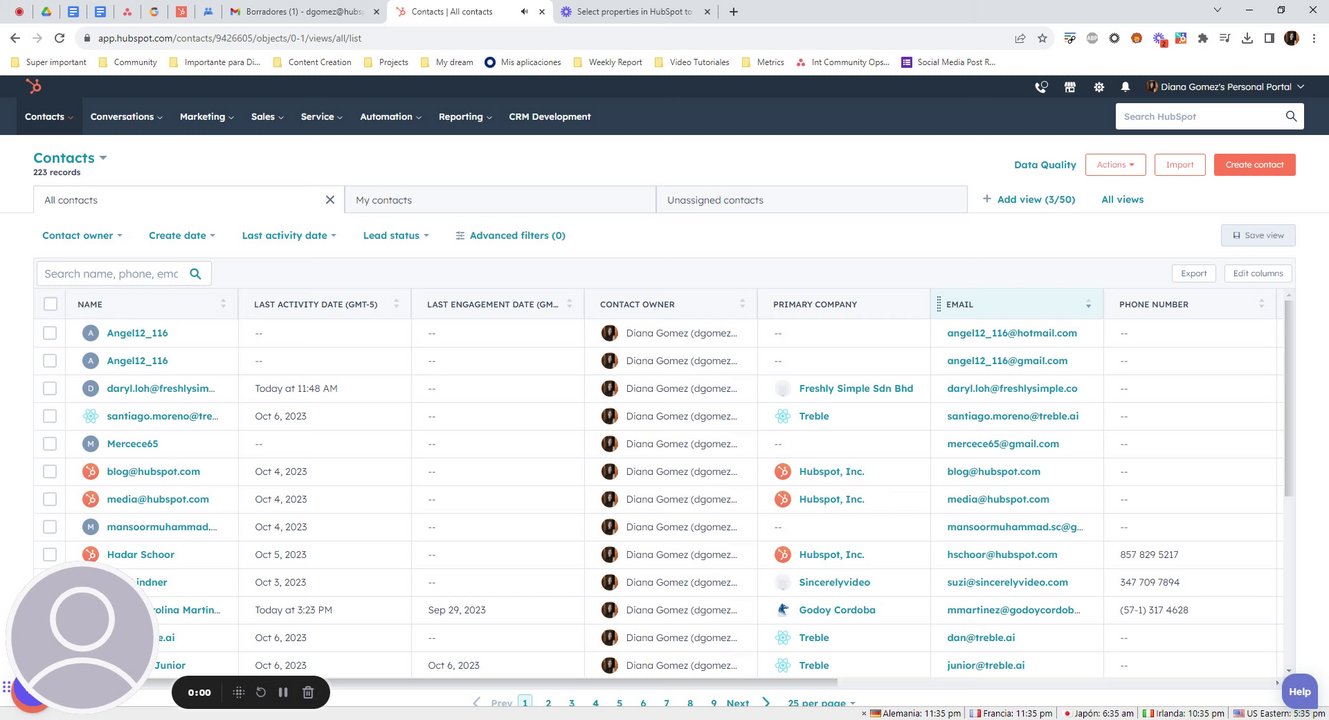Bookmark this page with the star icon
Screen dimensions: 1329x720
[x=1042, y=38]
